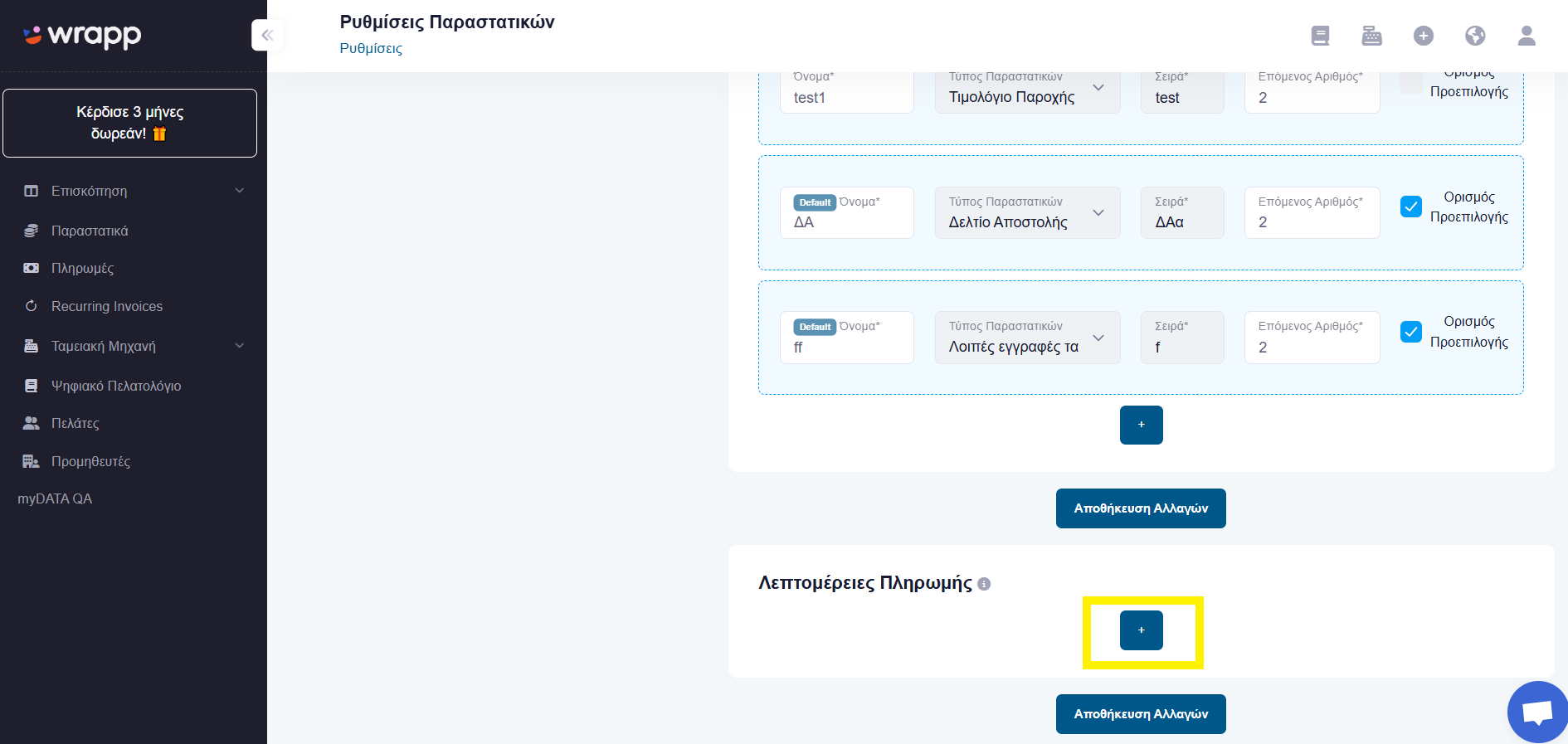
Task: Click the Λεπτομέρειες Πληρωμής heading
Action: click(865, 583)
